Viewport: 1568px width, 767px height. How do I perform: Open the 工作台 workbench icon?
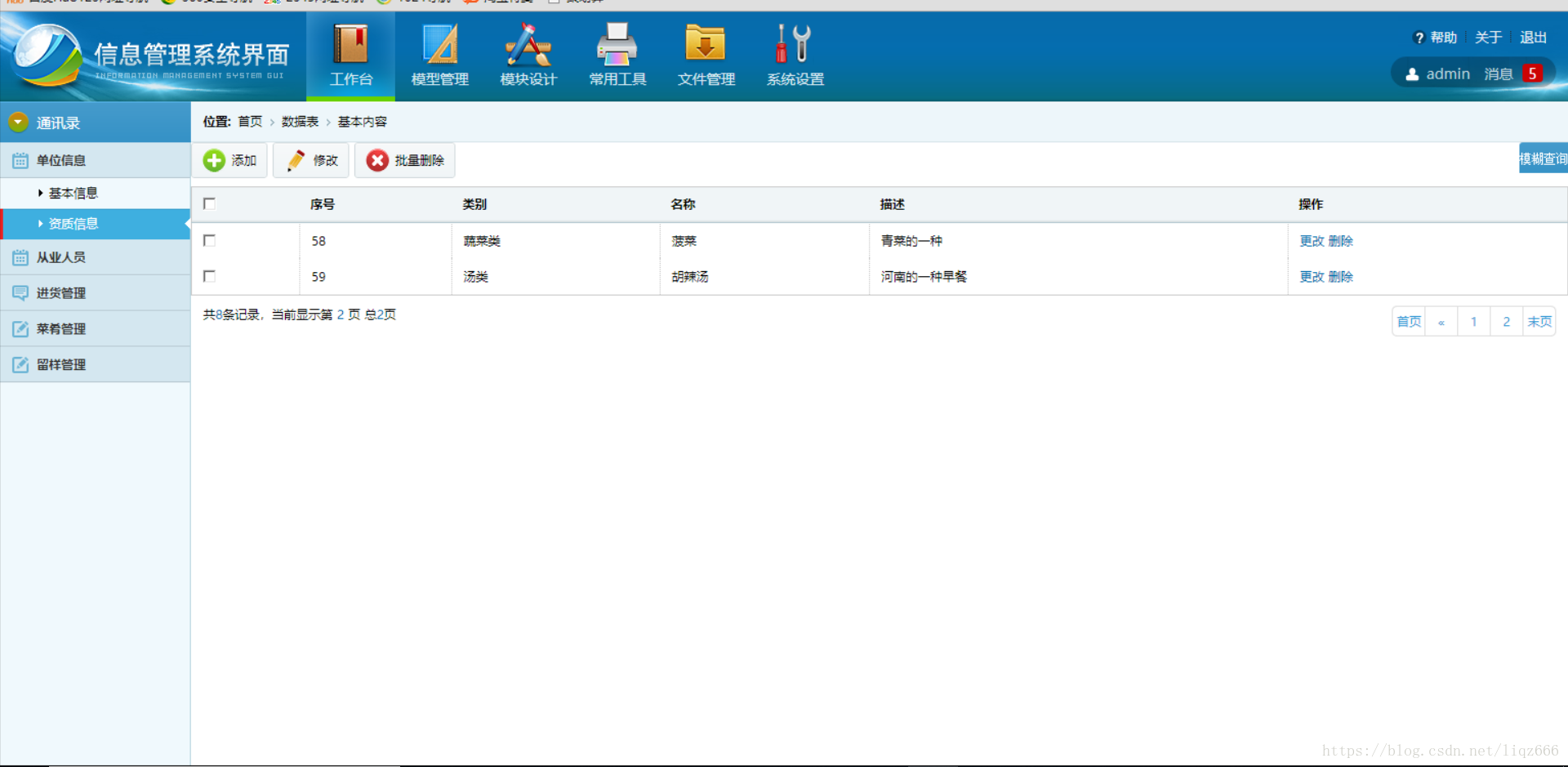(x=350, y=44)
